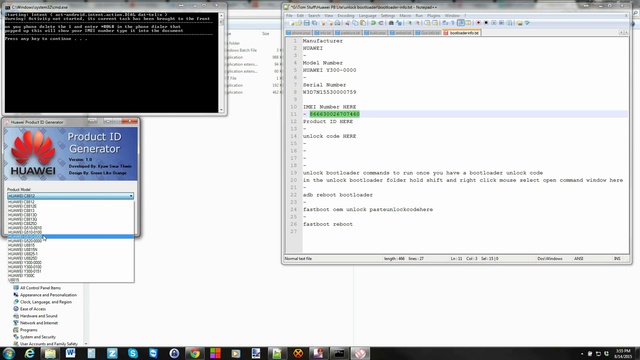This screenshot has width=640, height=360.
Task: Click the highlighted IMEI number on line 11
Action: [335, 114]
